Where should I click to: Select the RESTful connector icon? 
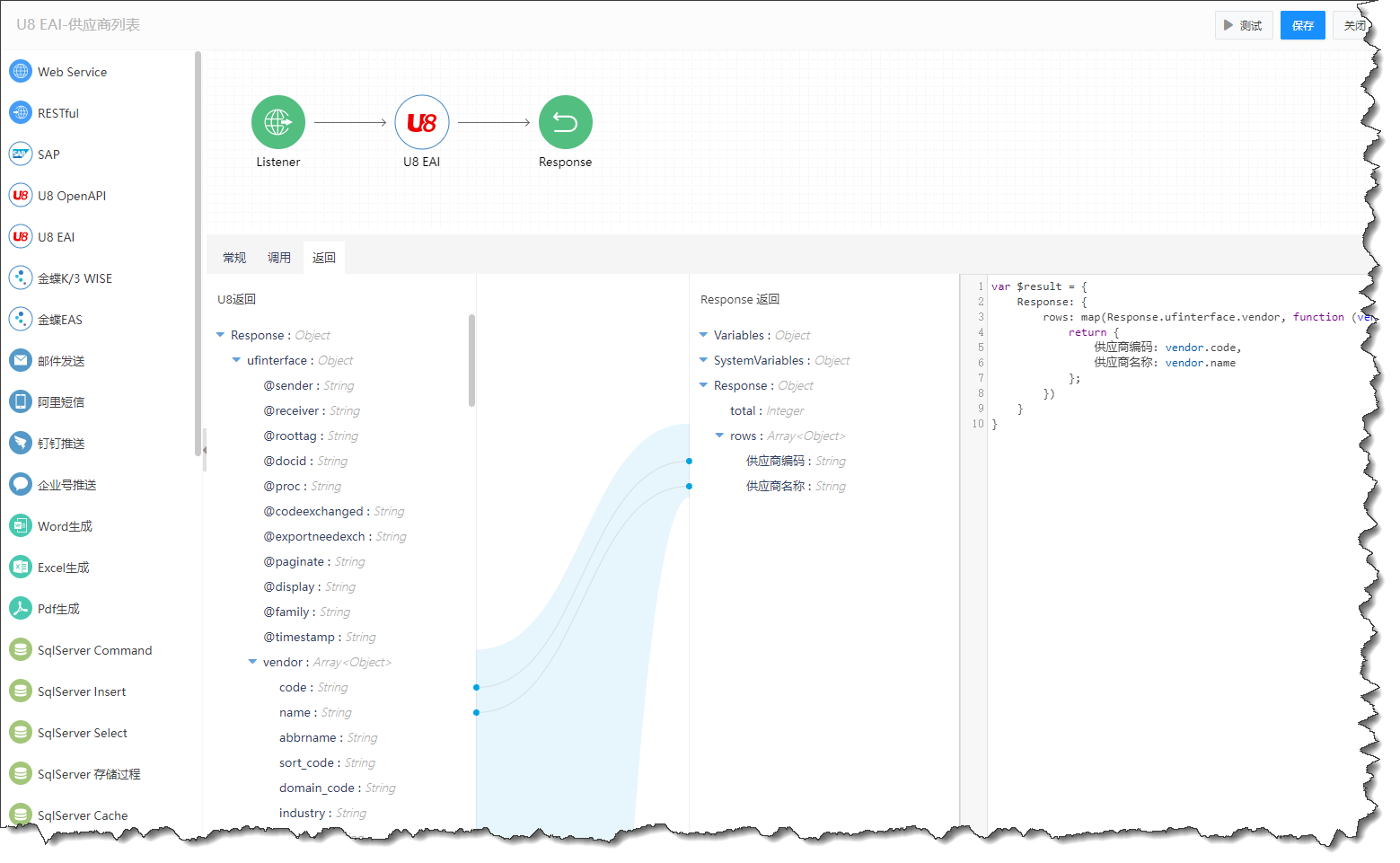tap(21, 112)
